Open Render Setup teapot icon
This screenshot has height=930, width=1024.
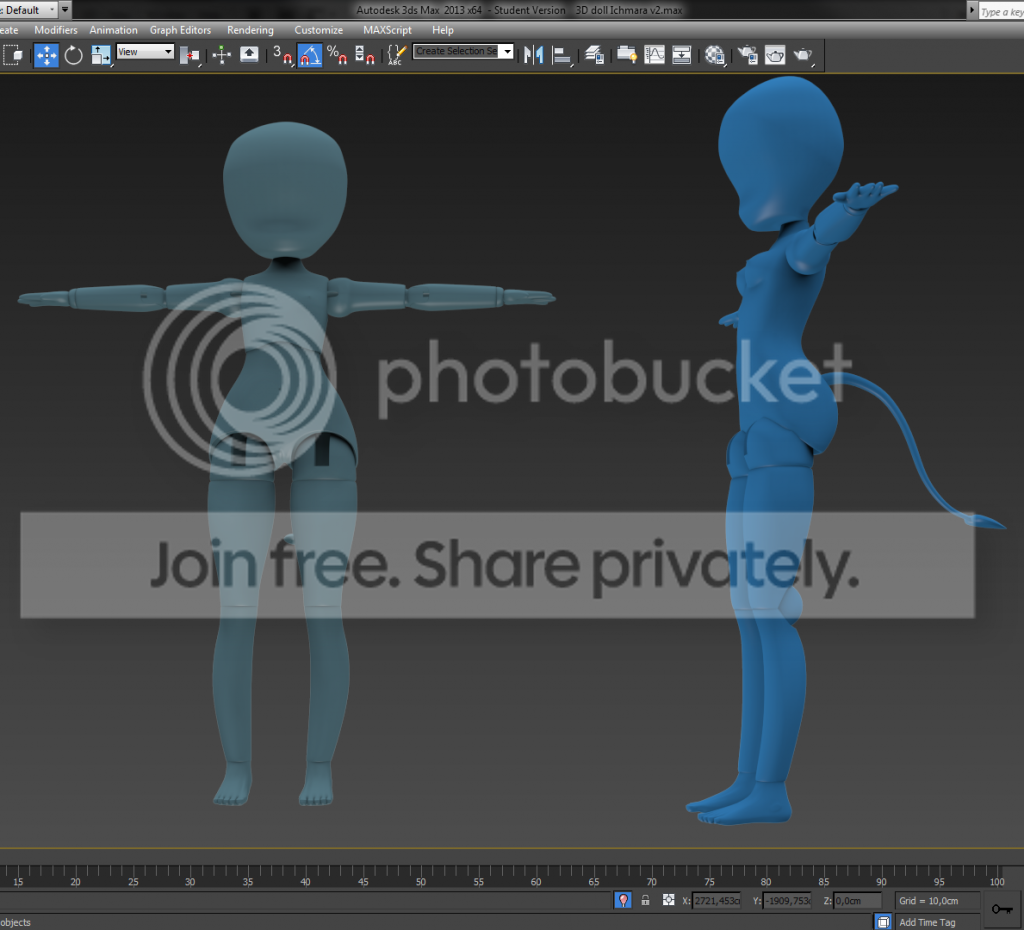point(747,55)
